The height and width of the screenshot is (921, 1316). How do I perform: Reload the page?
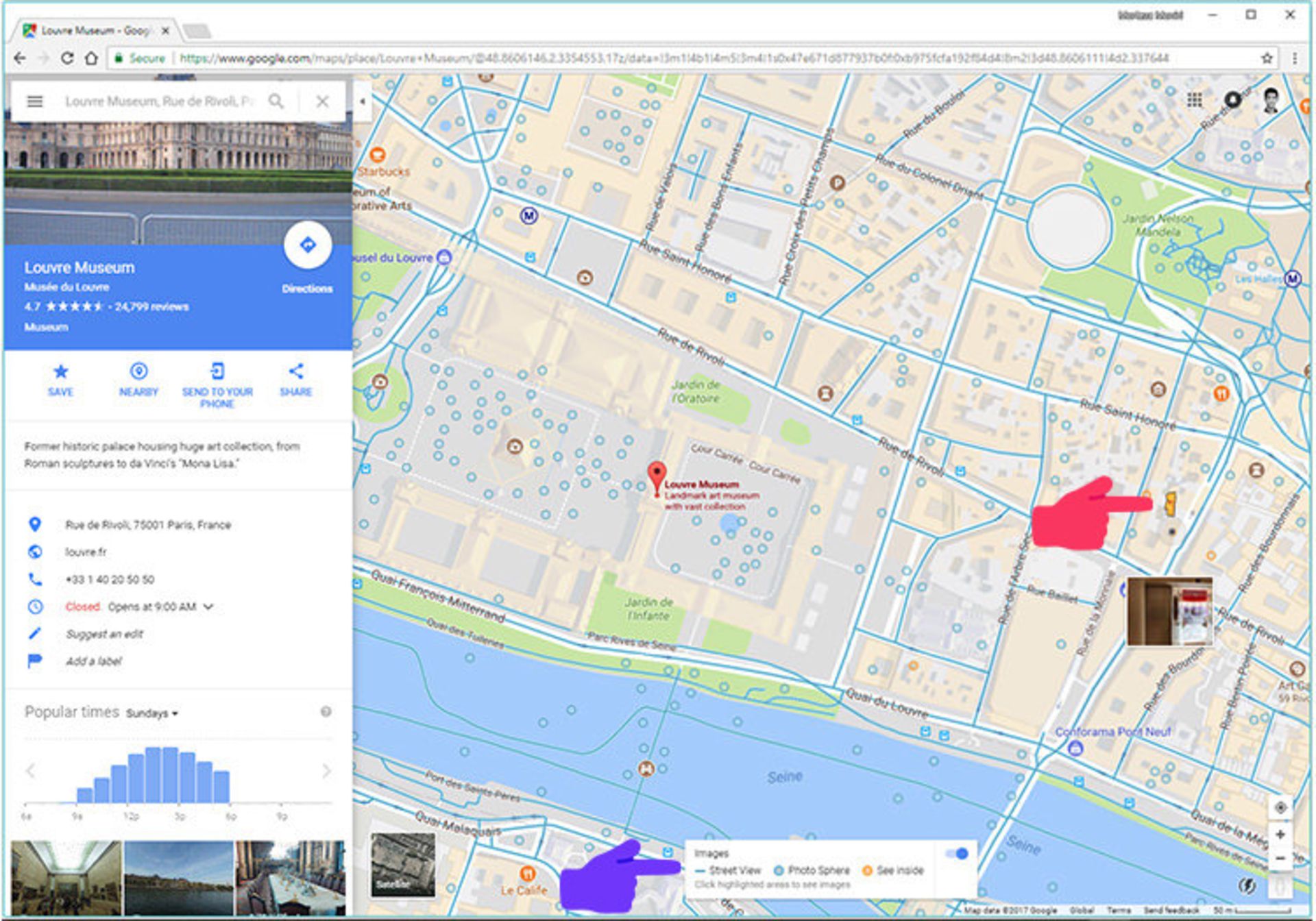[x=67, y=58]
